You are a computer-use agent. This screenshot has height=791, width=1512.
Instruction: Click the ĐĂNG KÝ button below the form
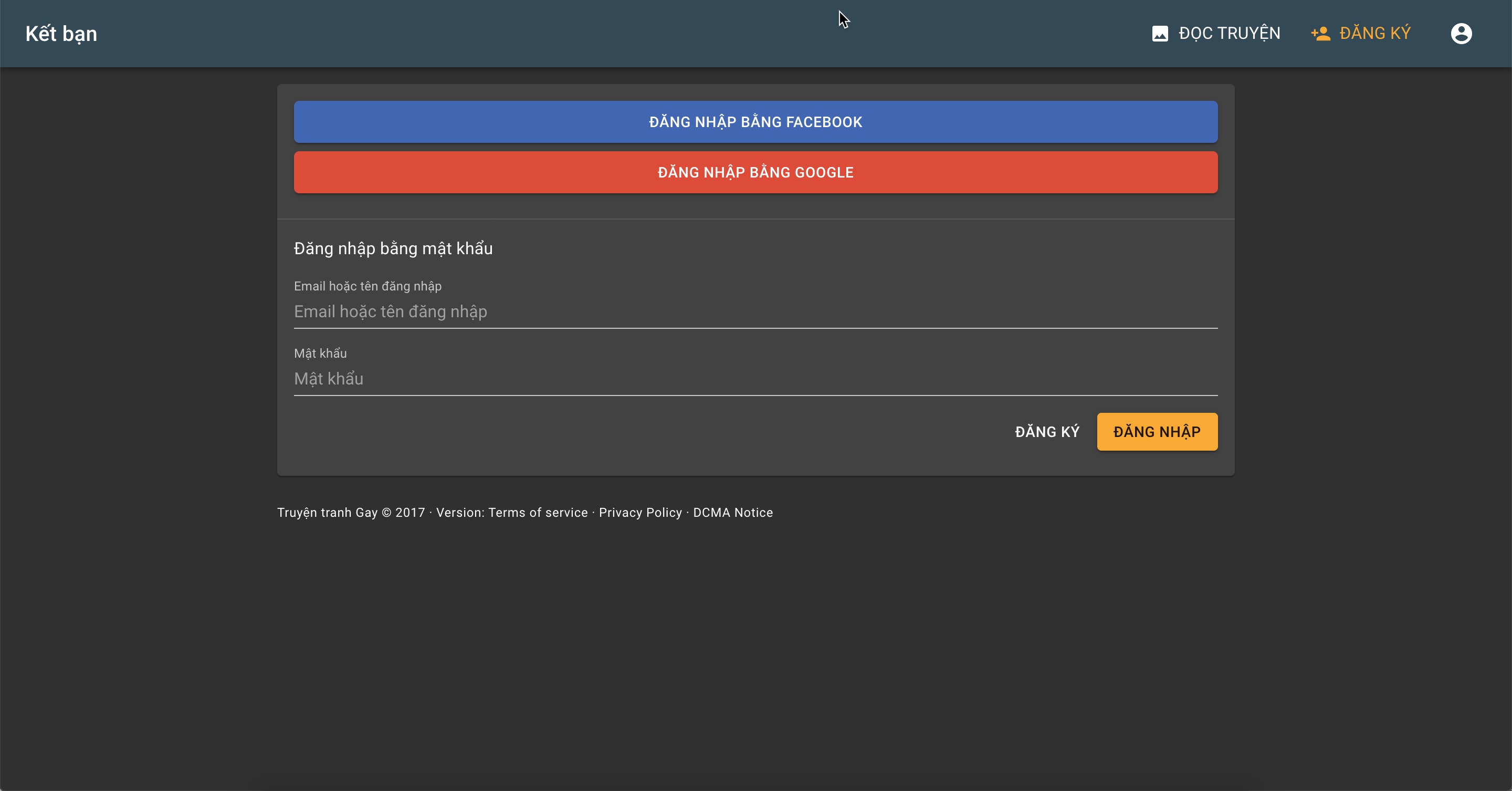(x=1047, y=432)
